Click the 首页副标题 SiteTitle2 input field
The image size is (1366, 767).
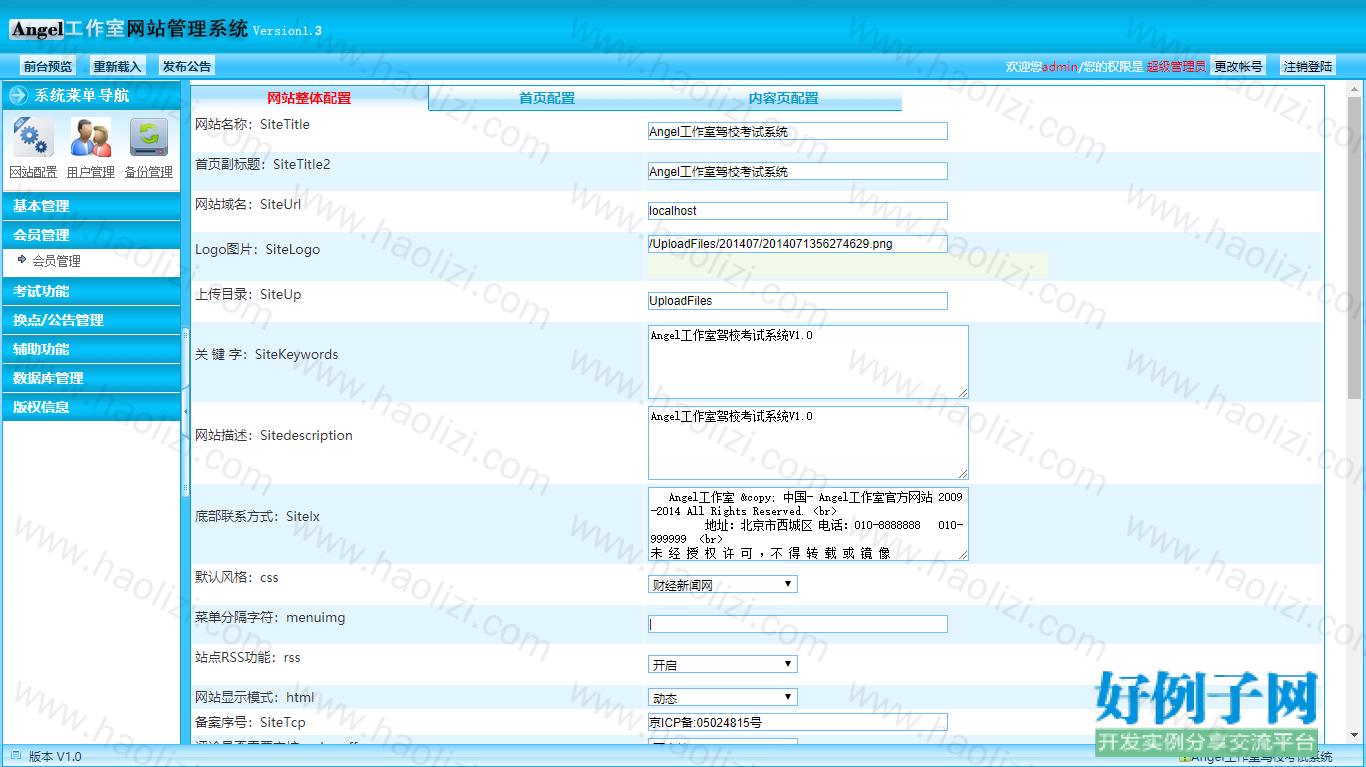798,171
